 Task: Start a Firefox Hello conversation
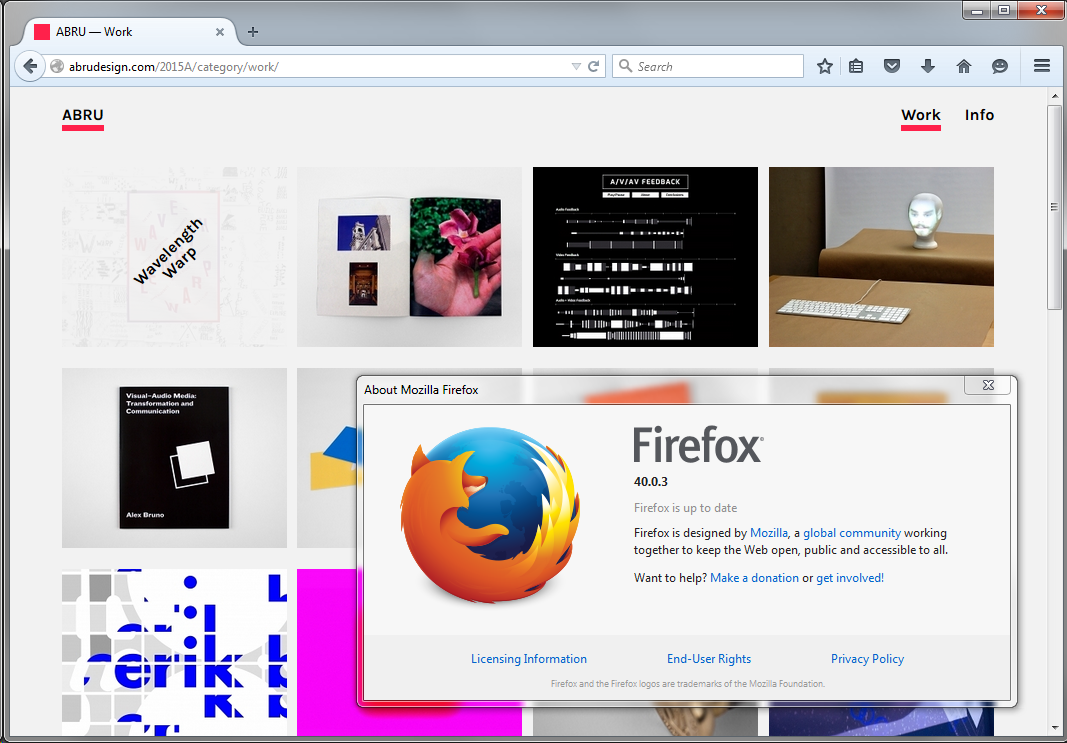click(999, 65)
